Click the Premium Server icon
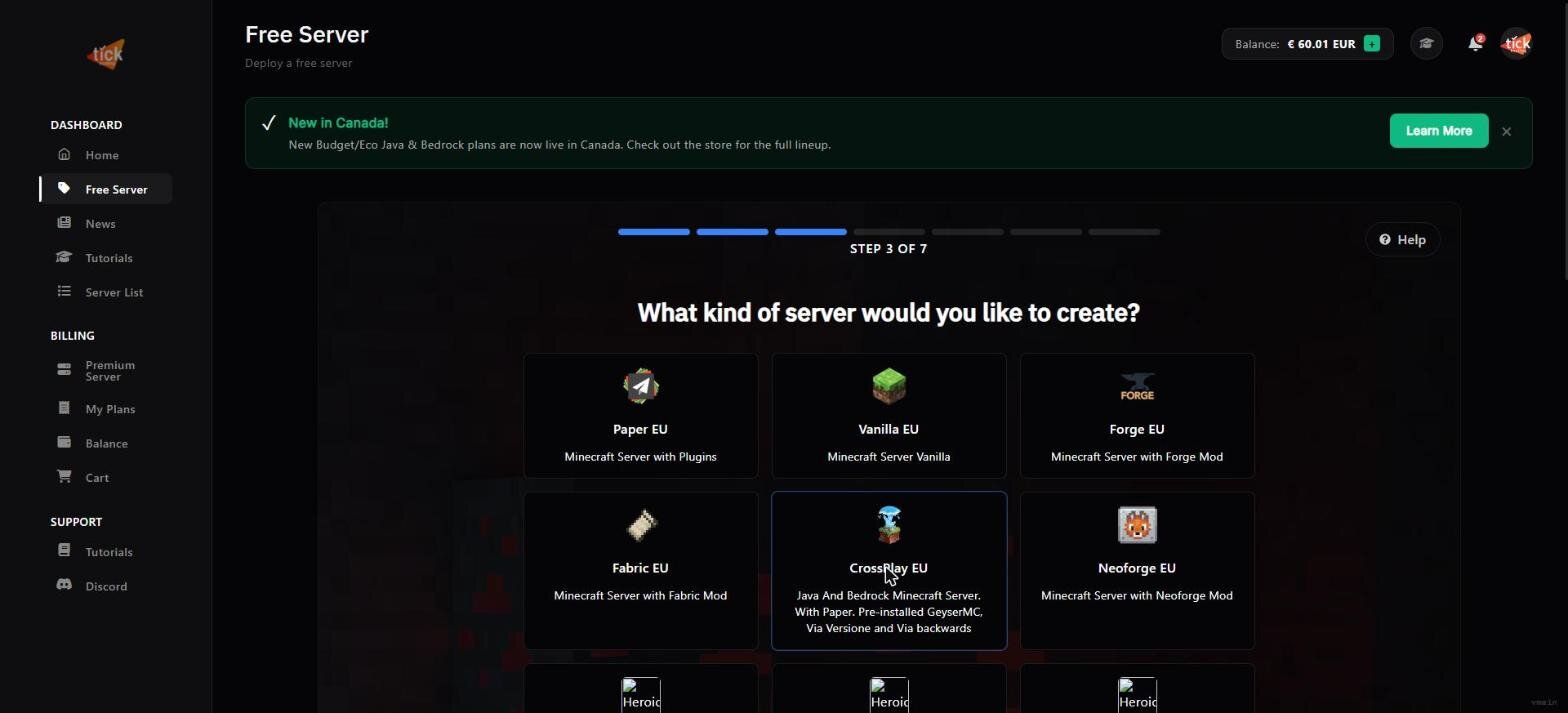 point(64,370)
